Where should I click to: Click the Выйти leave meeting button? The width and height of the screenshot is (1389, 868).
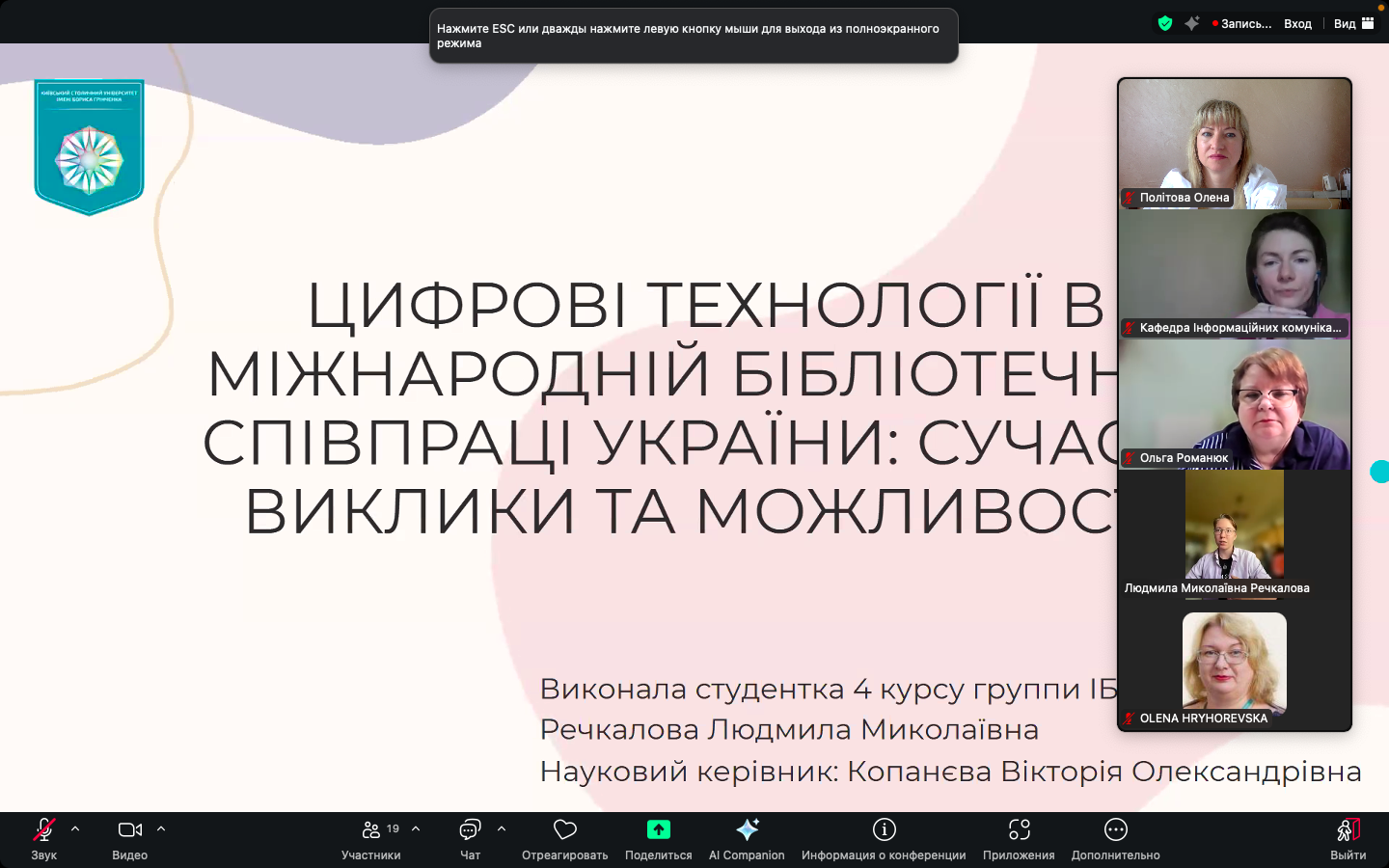[1348, 838]
